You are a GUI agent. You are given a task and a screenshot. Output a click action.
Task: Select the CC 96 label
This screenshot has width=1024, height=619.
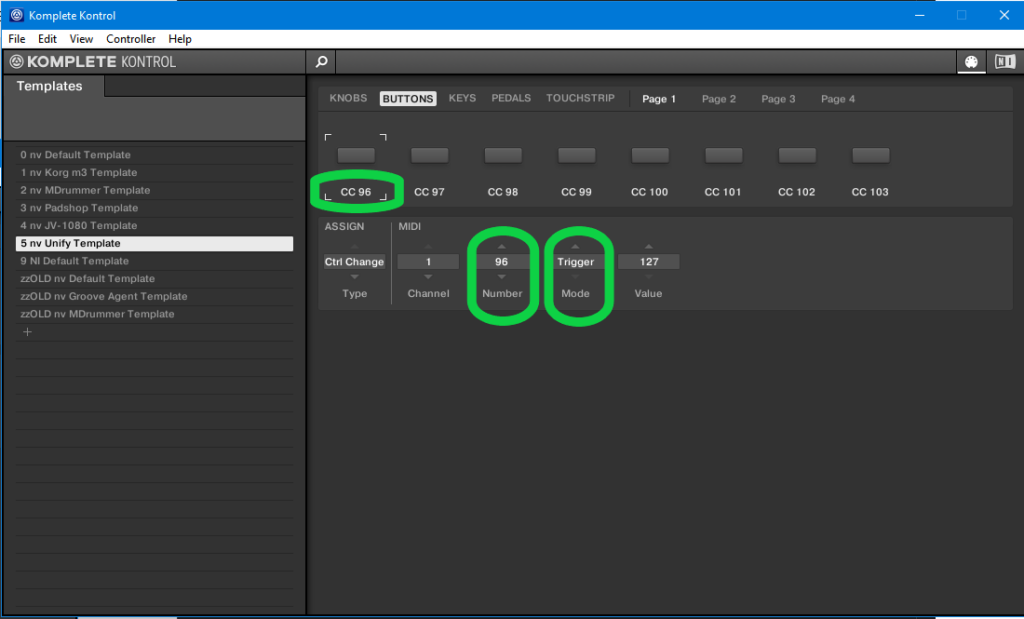pos(356,192)
